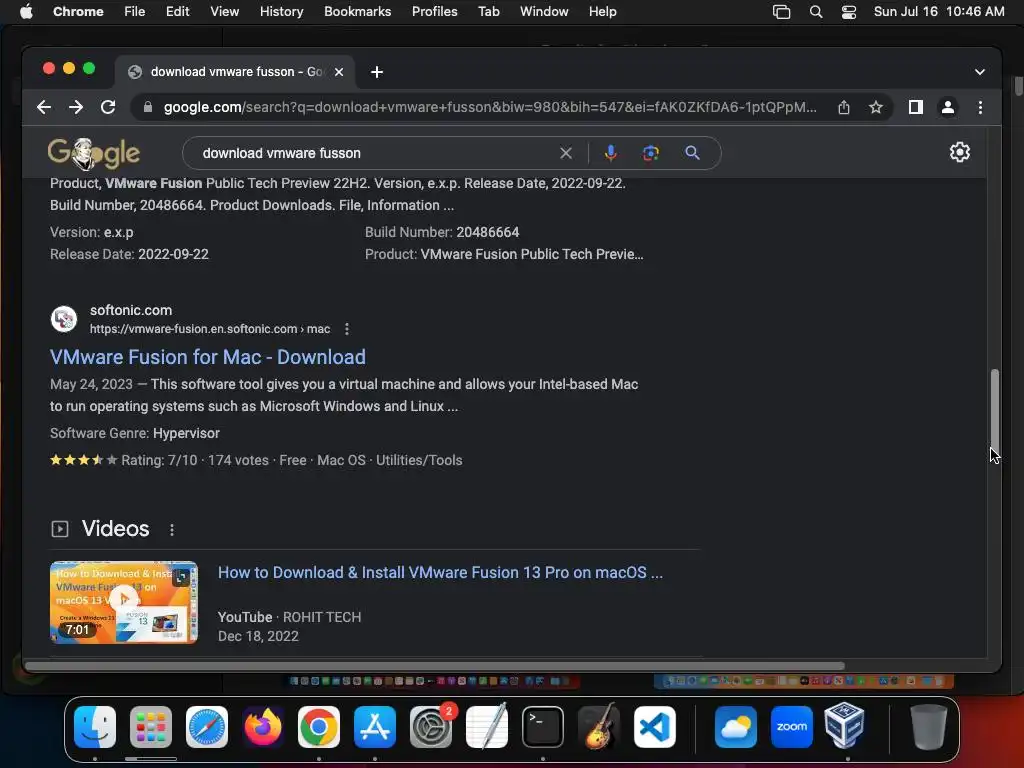
Task: Click the lock icon in address bar
Action: pyautogui.click(x=148, y=107)
